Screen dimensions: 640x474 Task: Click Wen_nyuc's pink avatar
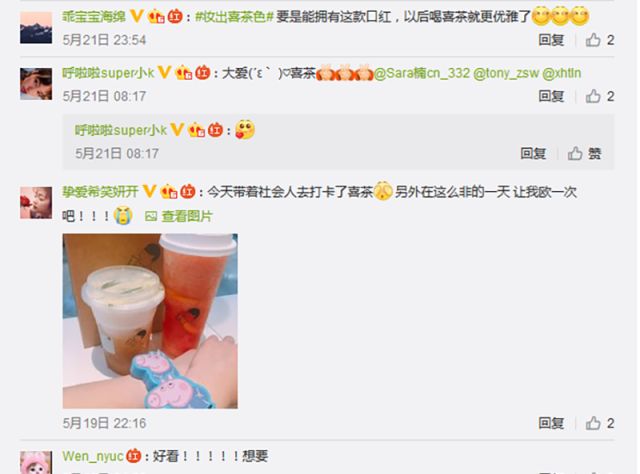point(36,463)
